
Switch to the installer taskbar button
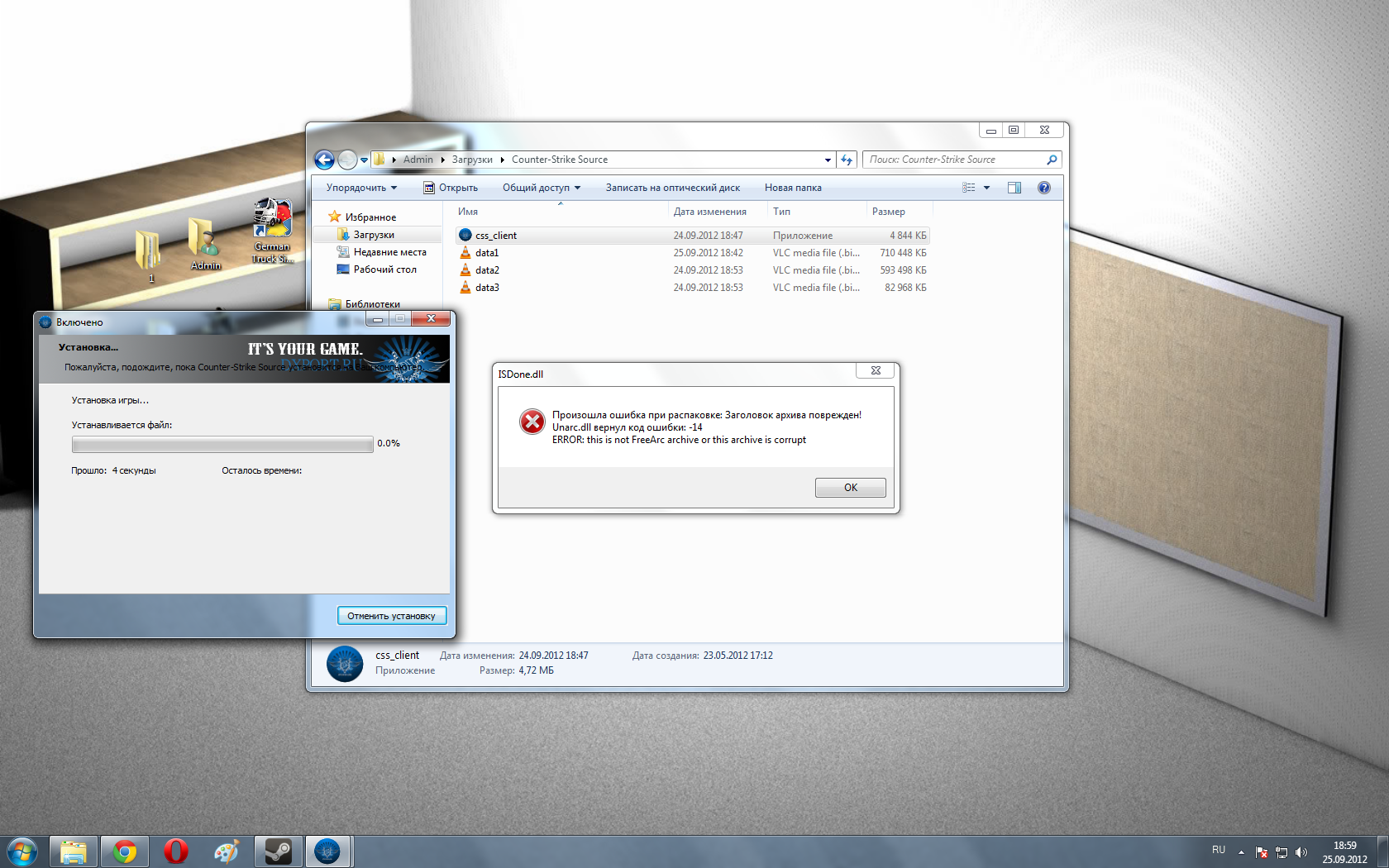point(329,851)
